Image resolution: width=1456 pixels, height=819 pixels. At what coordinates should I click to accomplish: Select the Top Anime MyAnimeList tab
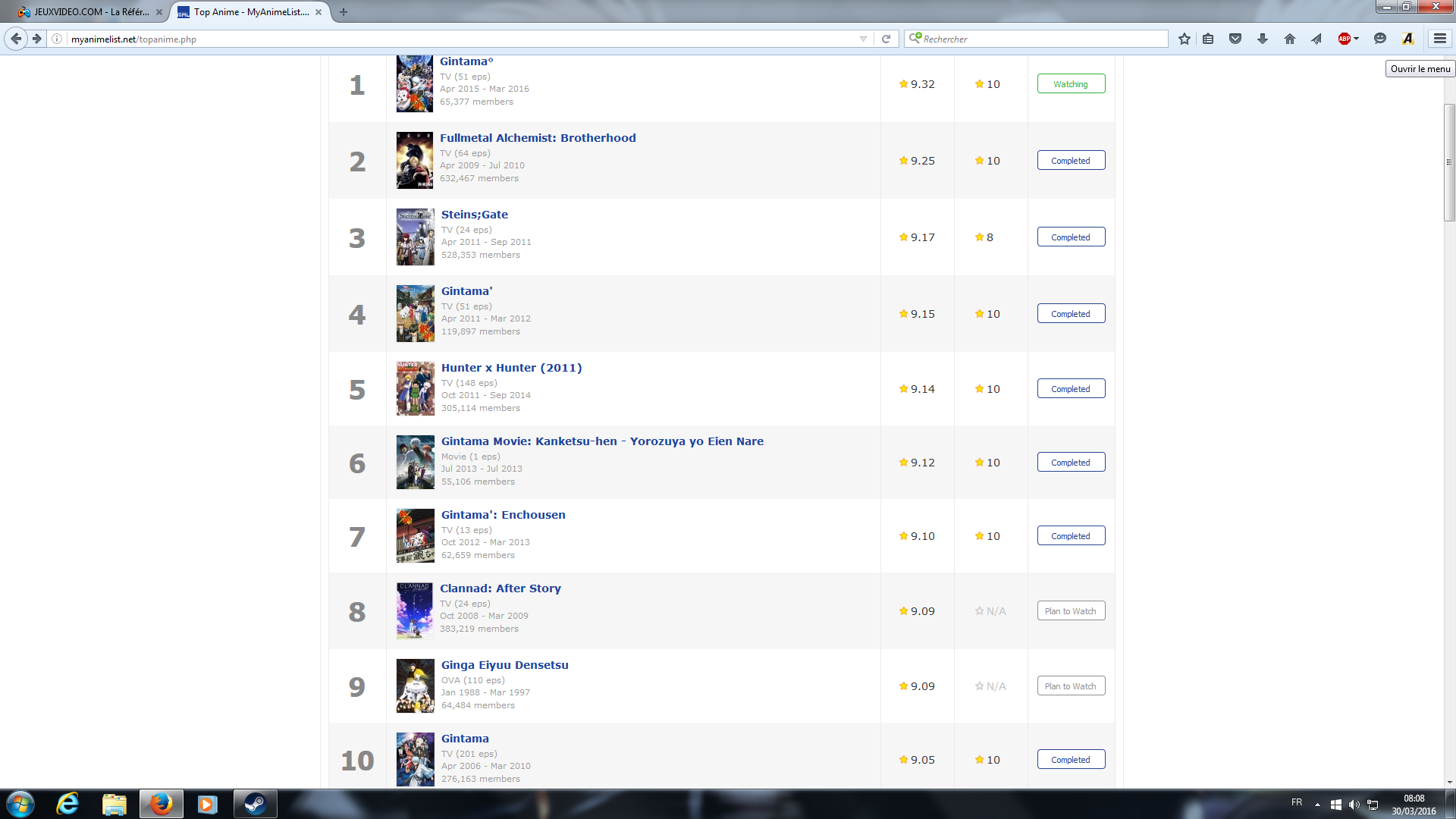pyautogui.click(x=250, y=12)
